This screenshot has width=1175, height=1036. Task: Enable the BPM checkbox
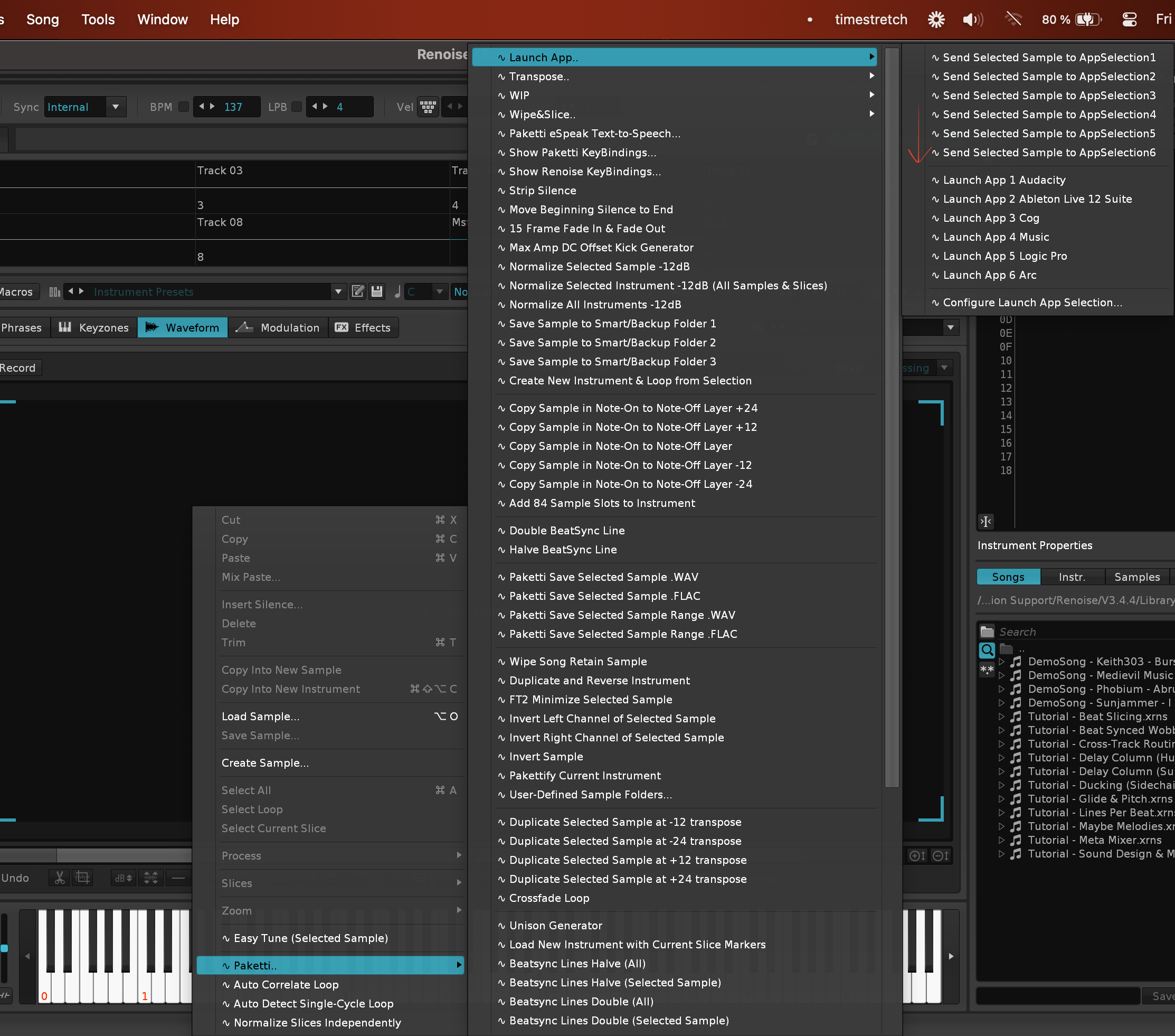tap(183, 107)
